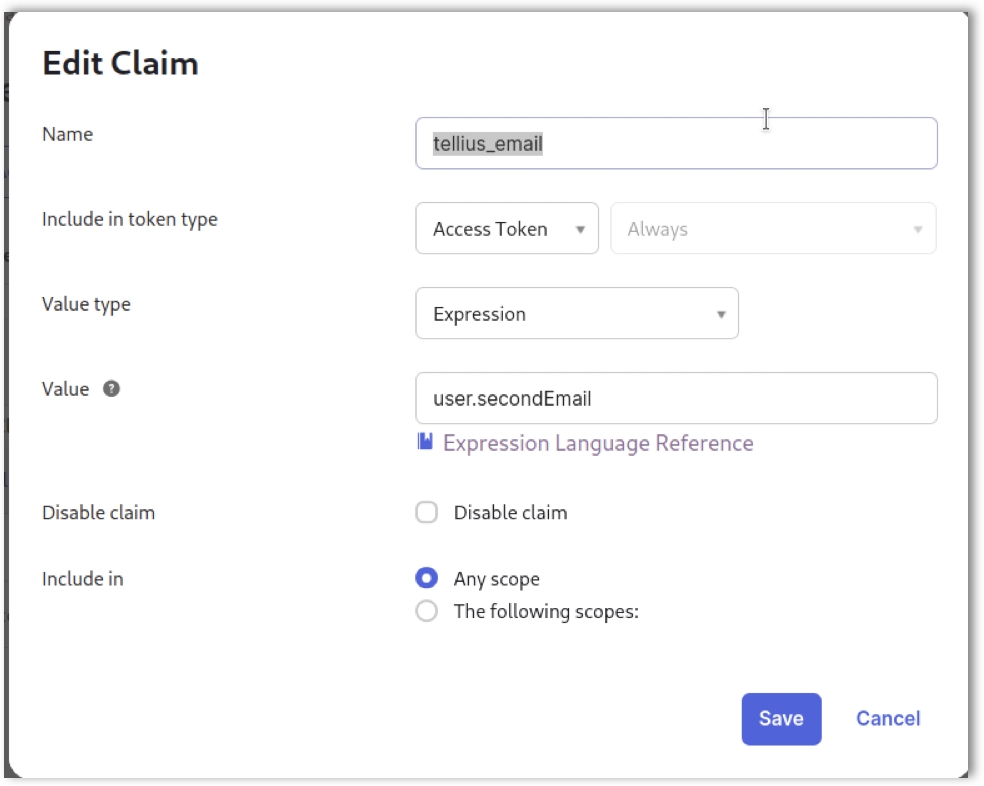
Task: Select the Any scope radio button
Action: (x=427, y=579)
